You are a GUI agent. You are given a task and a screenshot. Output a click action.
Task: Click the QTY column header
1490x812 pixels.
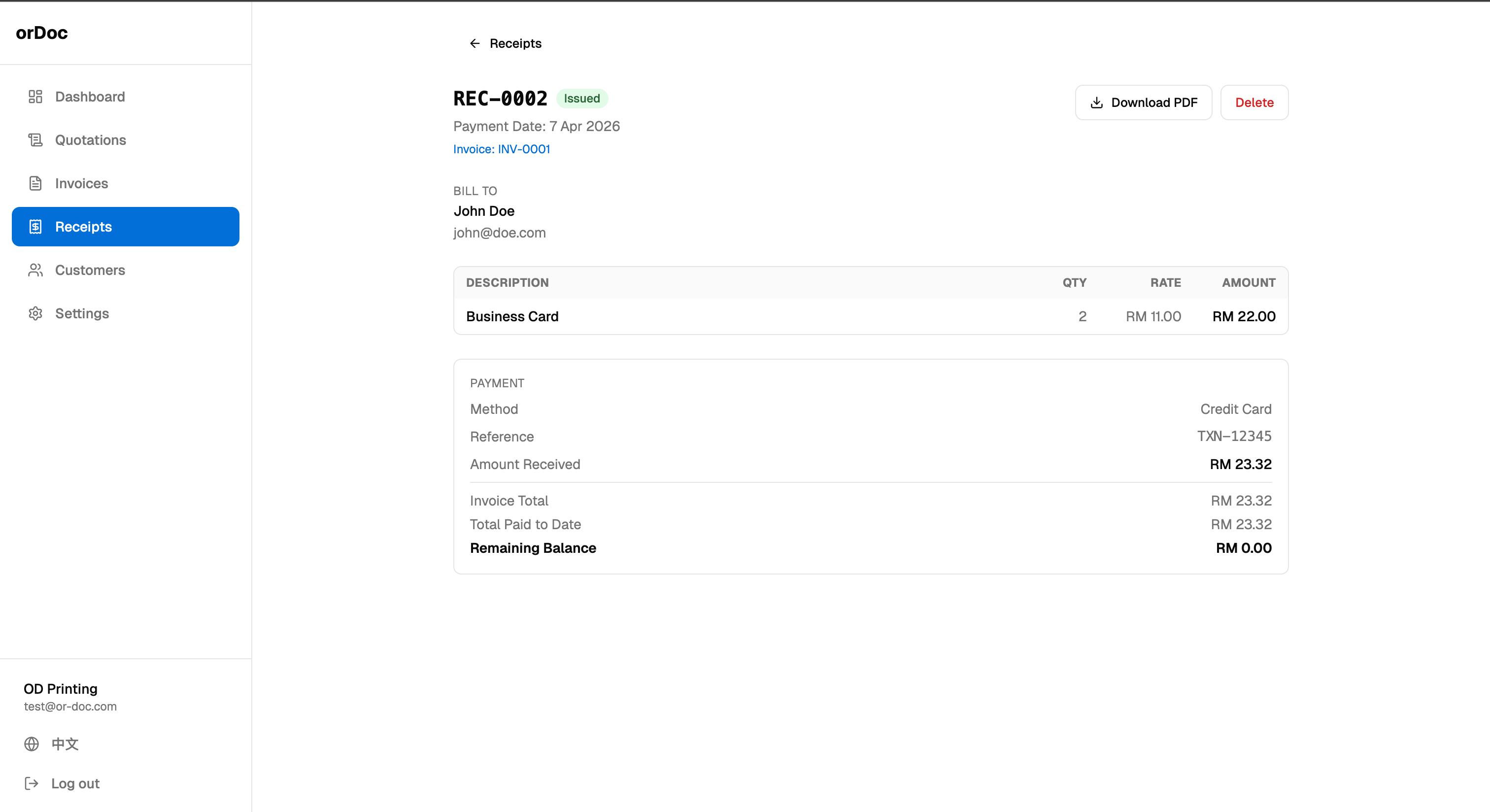(1074, 283)
